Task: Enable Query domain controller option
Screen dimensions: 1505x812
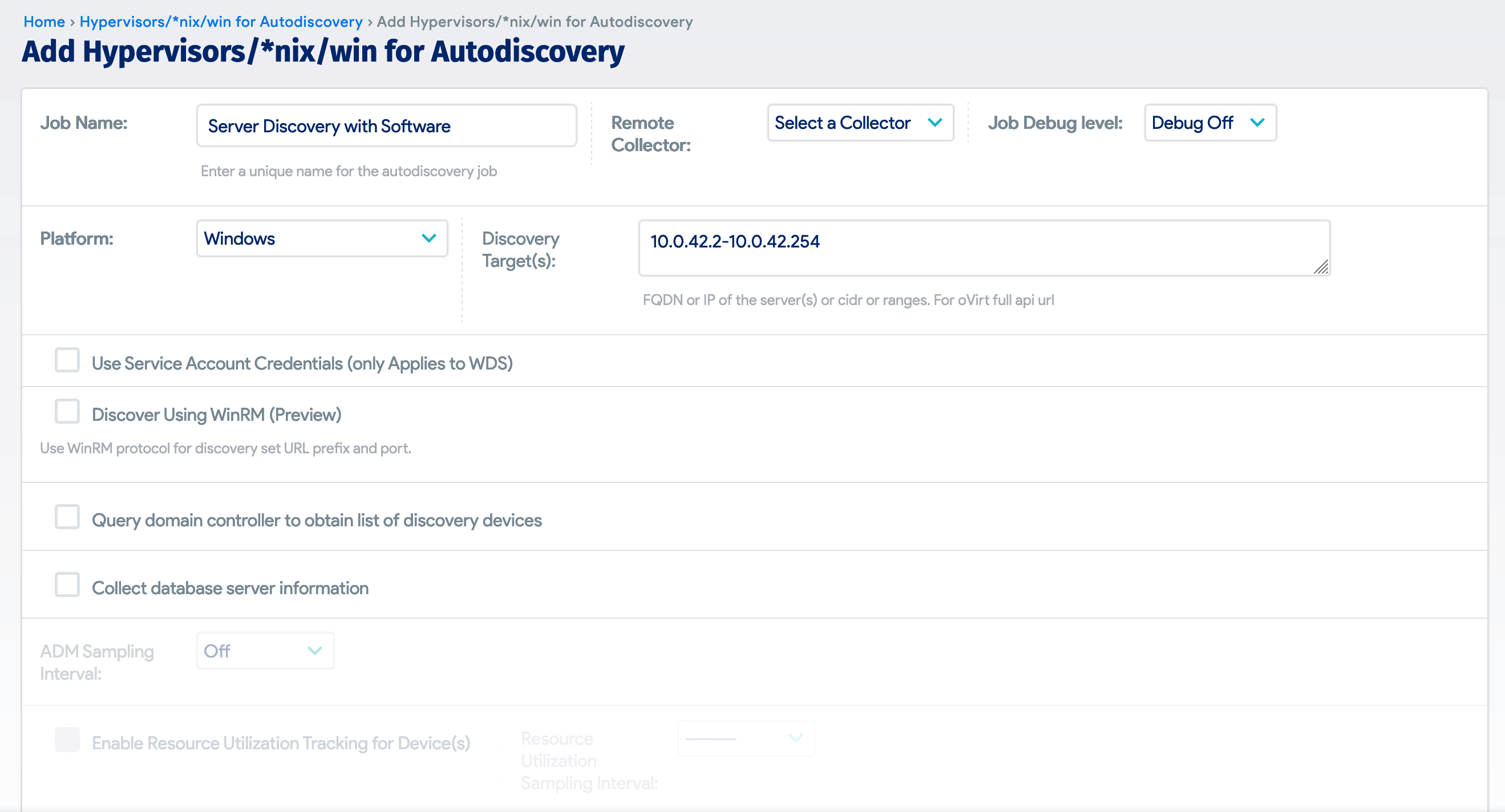Action: point(67,517)
